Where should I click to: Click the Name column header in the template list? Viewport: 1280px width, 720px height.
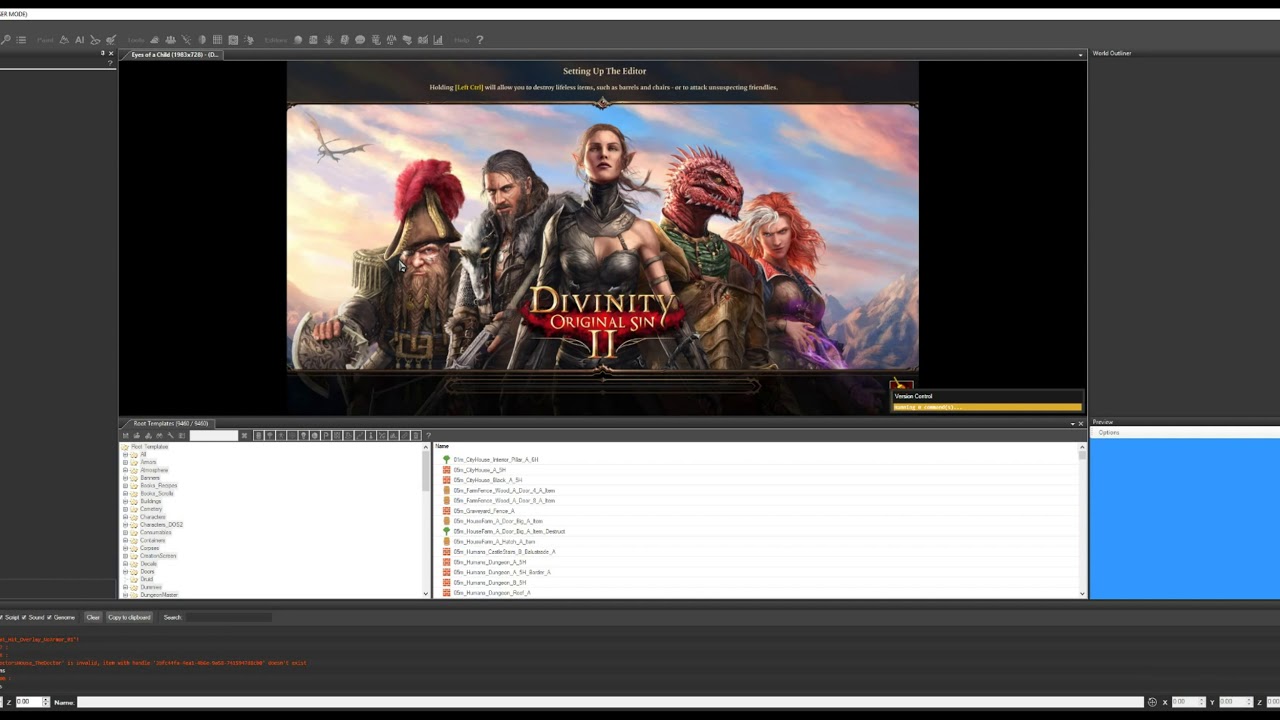pos(442,446)
